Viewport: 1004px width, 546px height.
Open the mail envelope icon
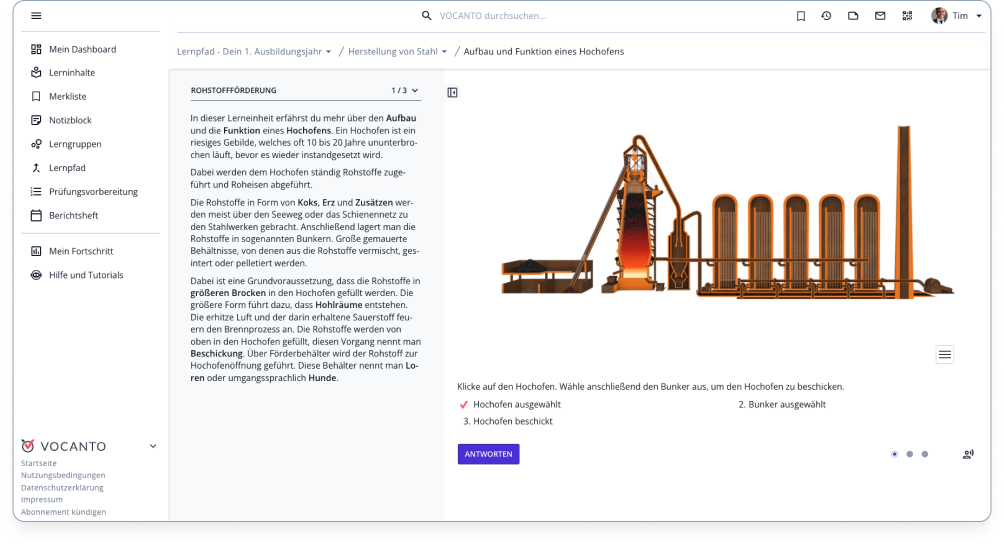pos(880,16)
